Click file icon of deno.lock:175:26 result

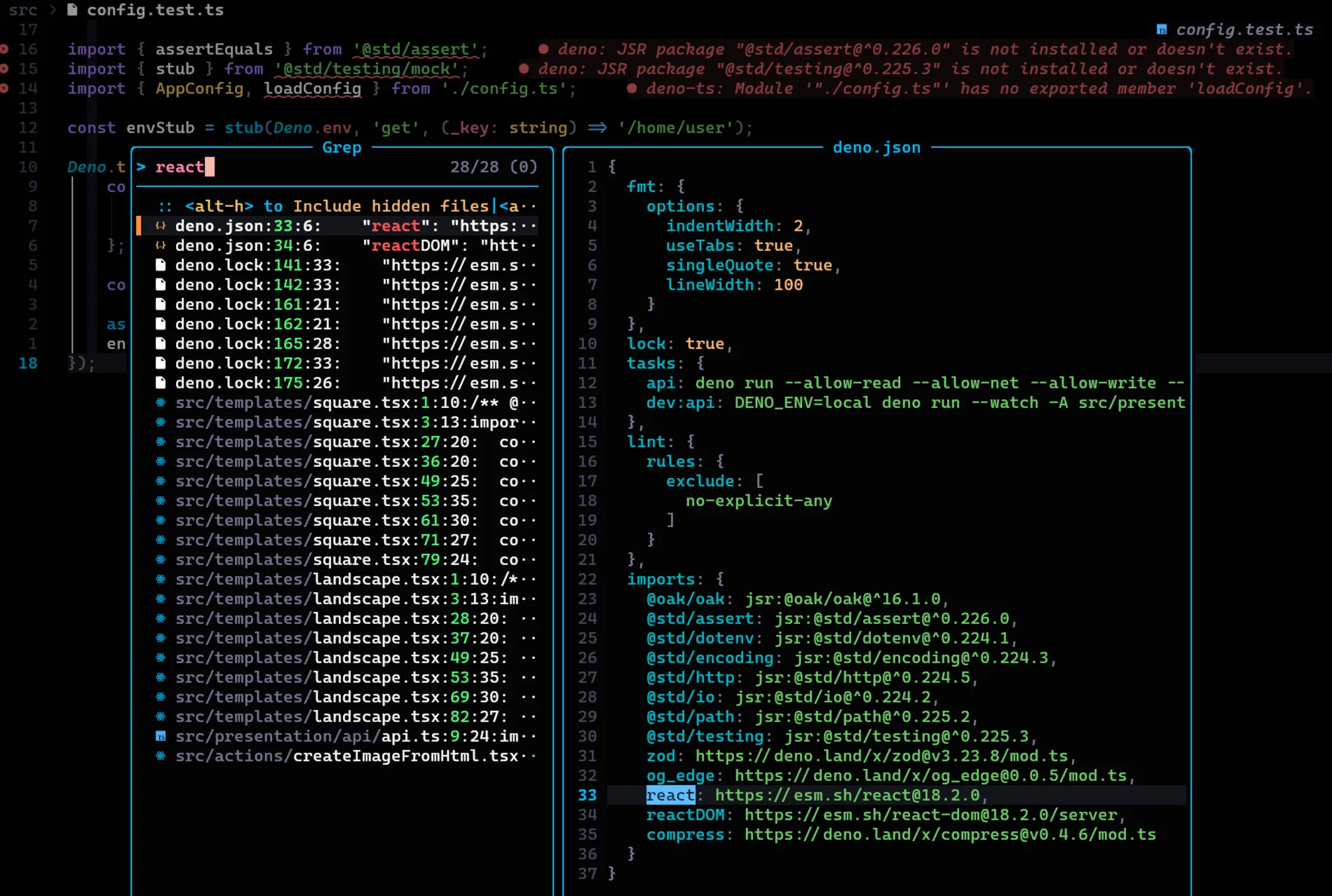click(161, 383)
